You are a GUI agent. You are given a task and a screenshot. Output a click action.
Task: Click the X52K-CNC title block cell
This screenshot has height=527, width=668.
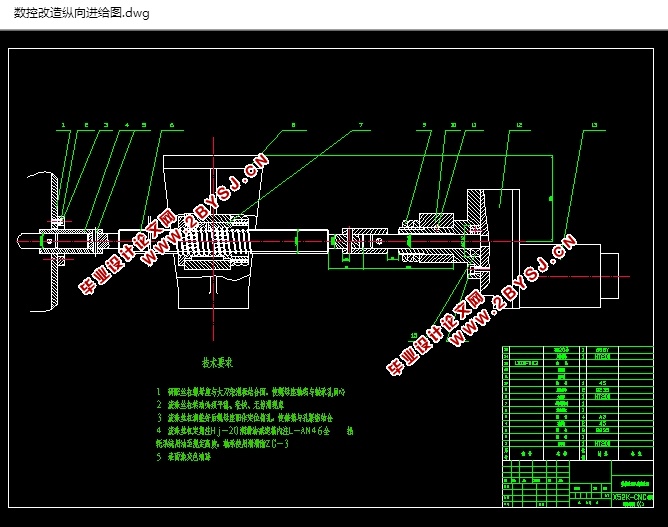(x=632, y=497)
